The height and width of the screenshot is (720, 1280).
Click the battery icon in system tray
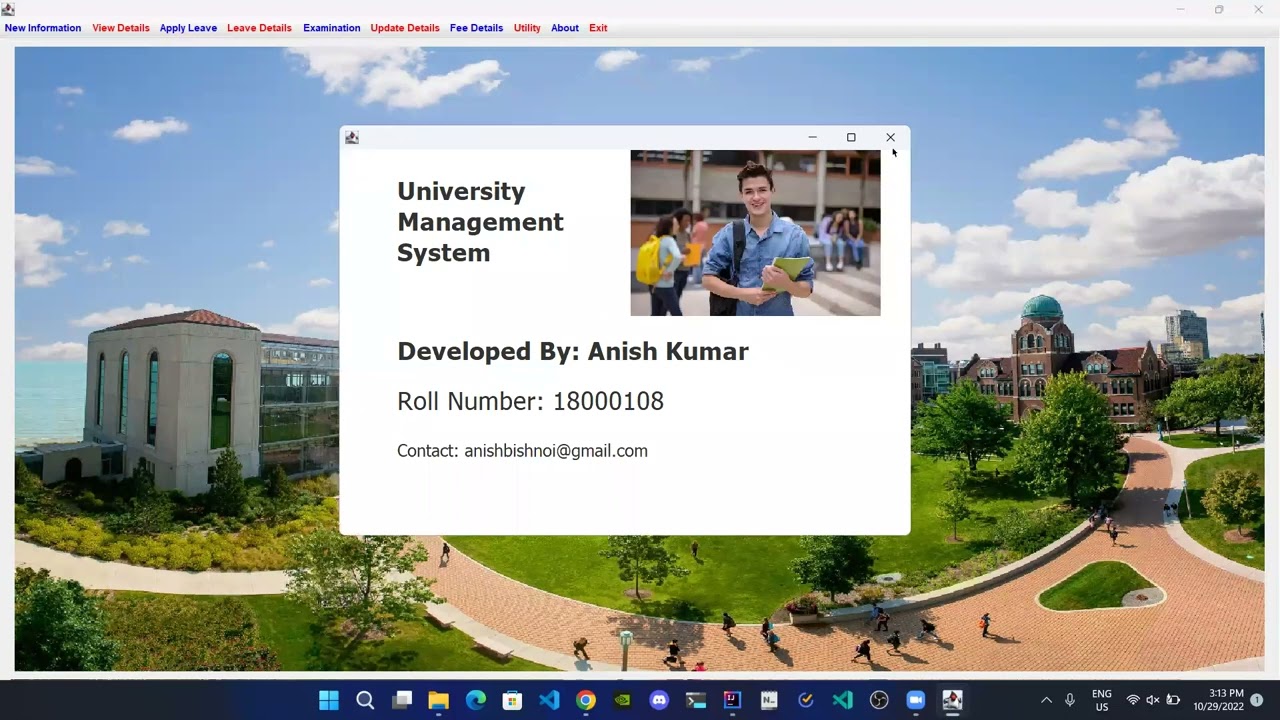click(x=1173, y=700)
